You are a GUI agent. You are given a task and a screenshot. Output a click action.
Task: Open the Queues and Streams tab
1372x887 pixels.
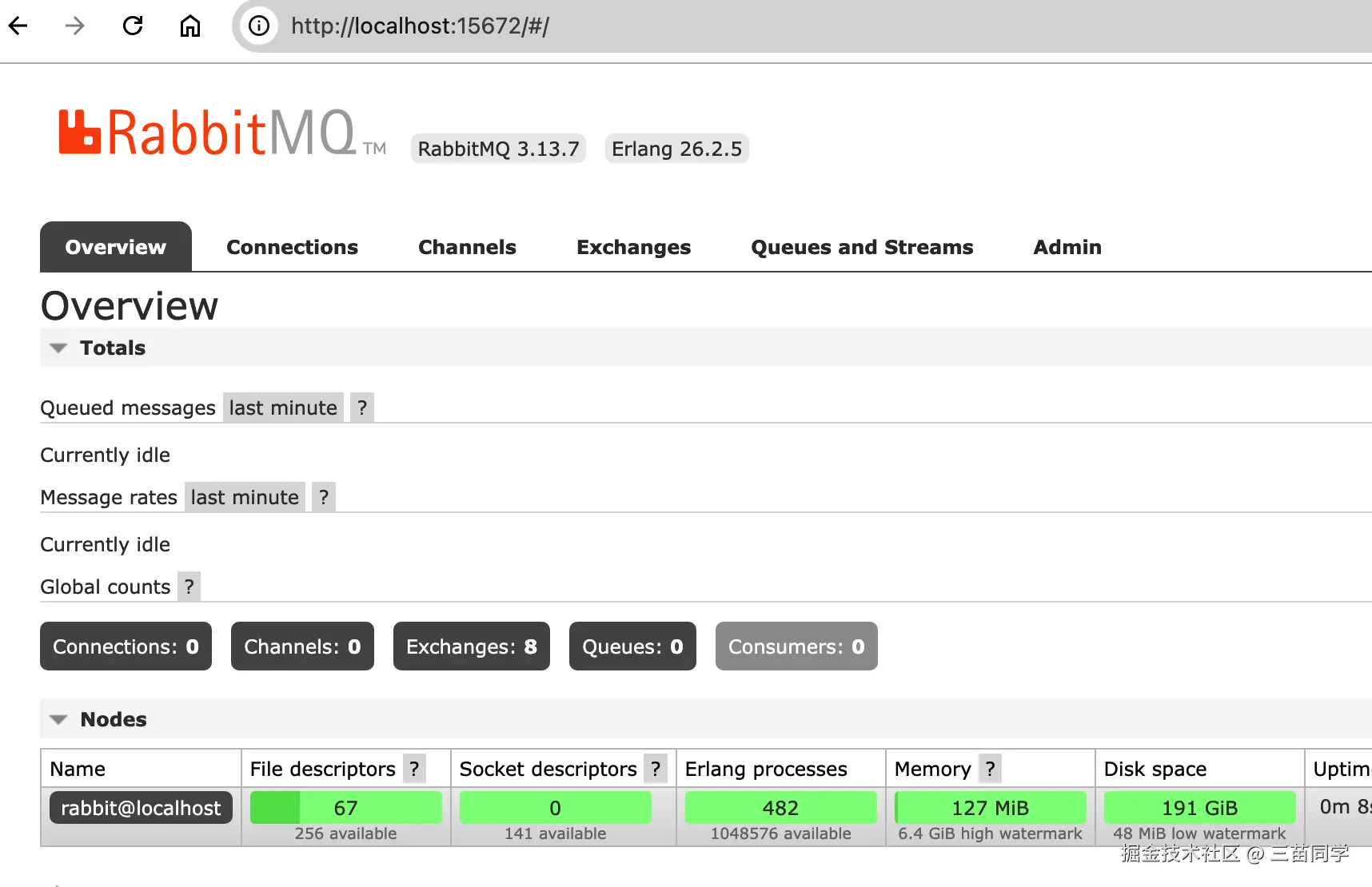click(862, 247)
